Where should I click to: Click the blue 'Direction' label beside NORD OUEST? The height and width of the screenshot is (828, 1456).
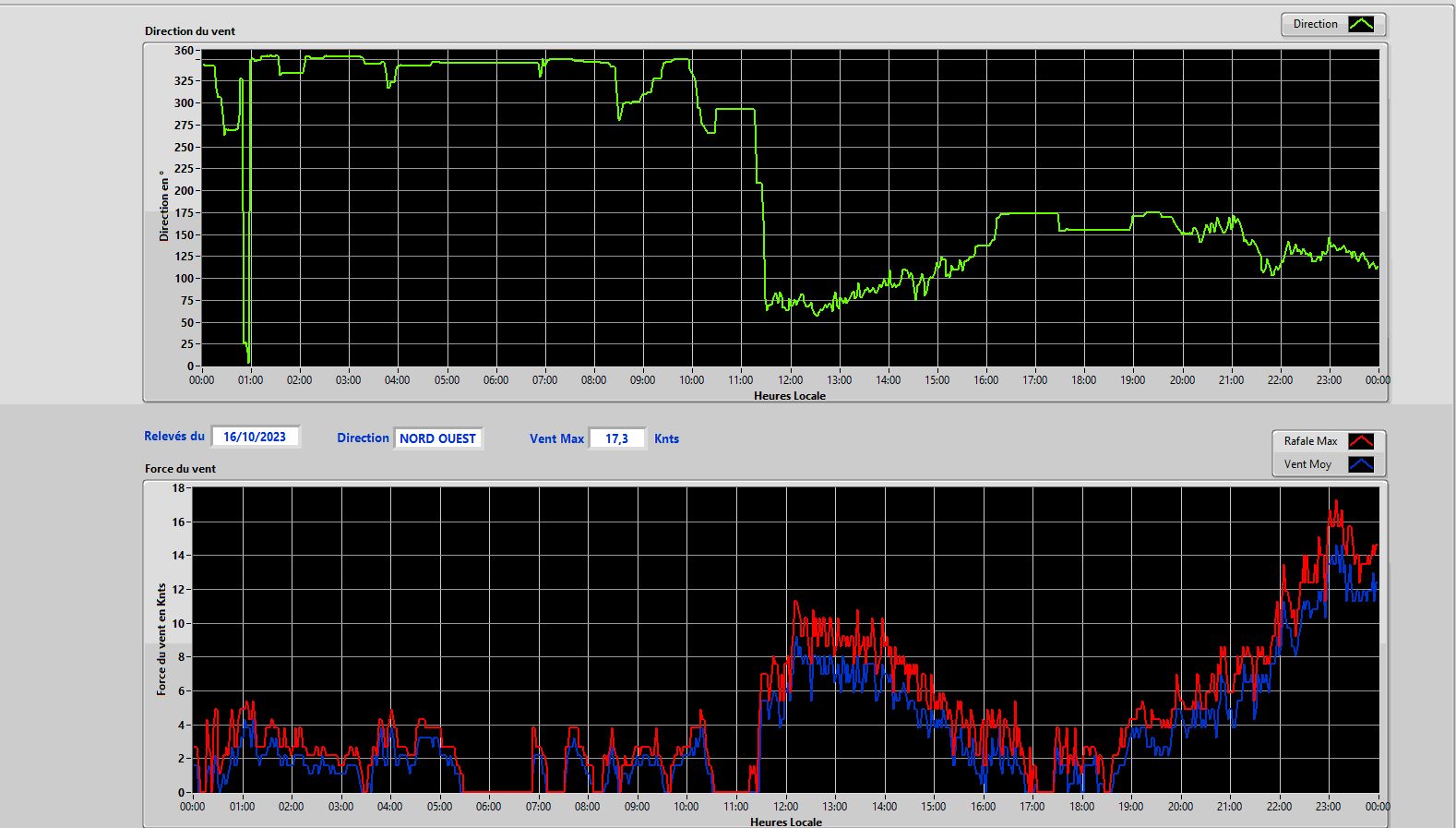point(363,438)
